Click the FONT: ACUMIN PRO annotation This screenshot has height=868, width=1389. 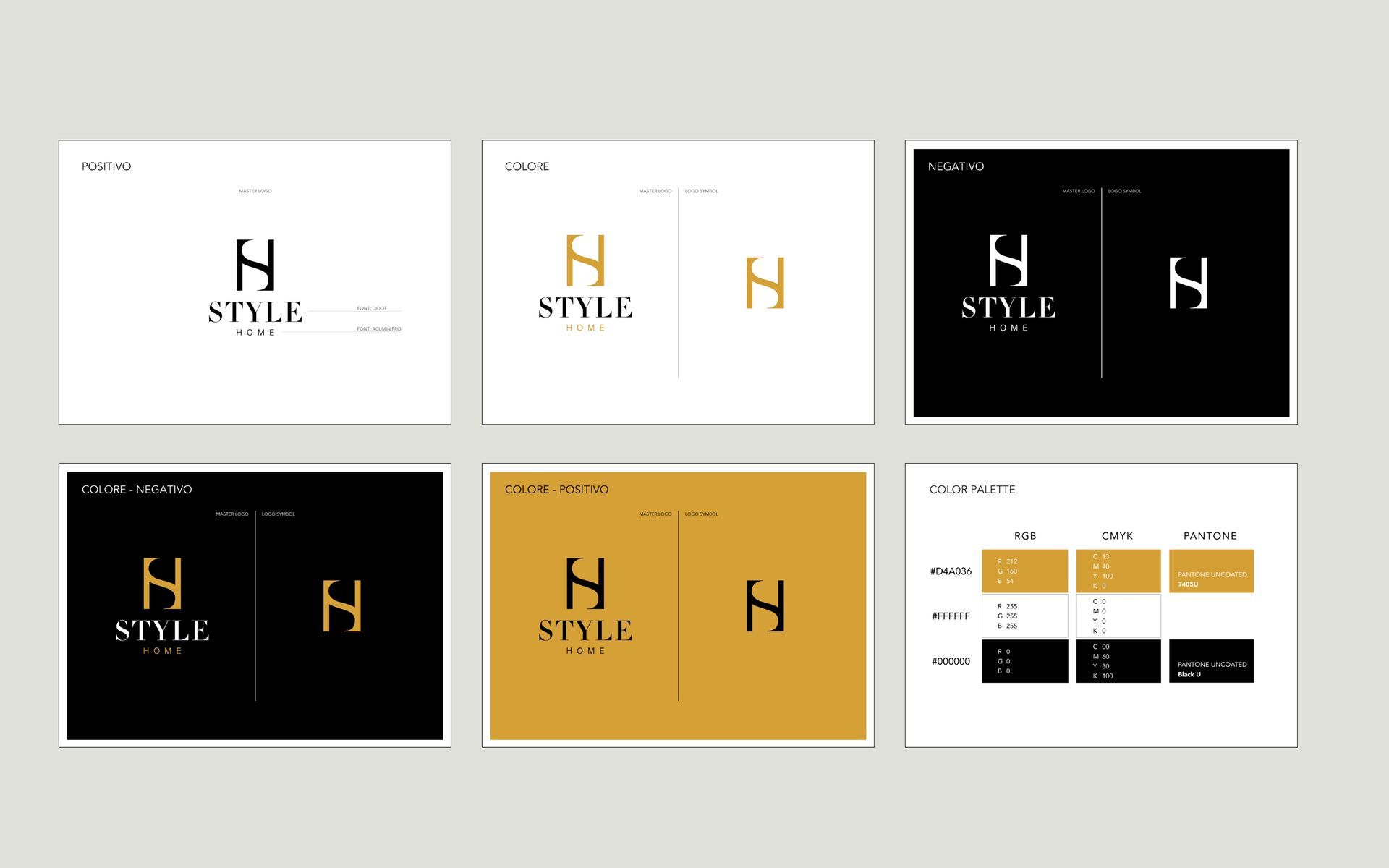coord(378,329)
